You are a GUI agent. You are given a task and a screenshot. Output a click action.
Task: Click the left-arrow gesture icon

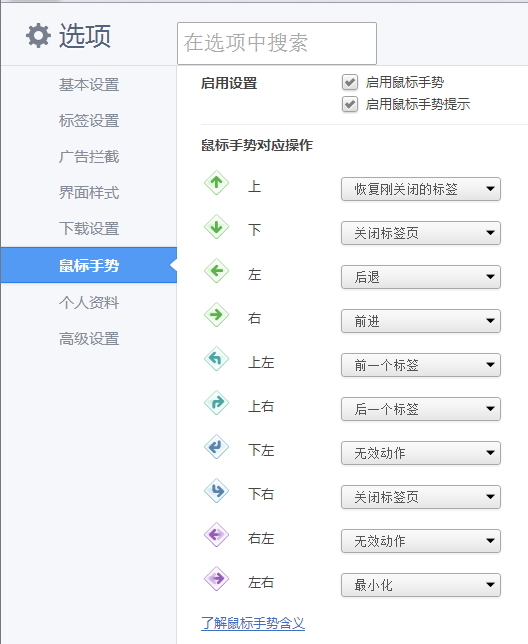[216, 271]
